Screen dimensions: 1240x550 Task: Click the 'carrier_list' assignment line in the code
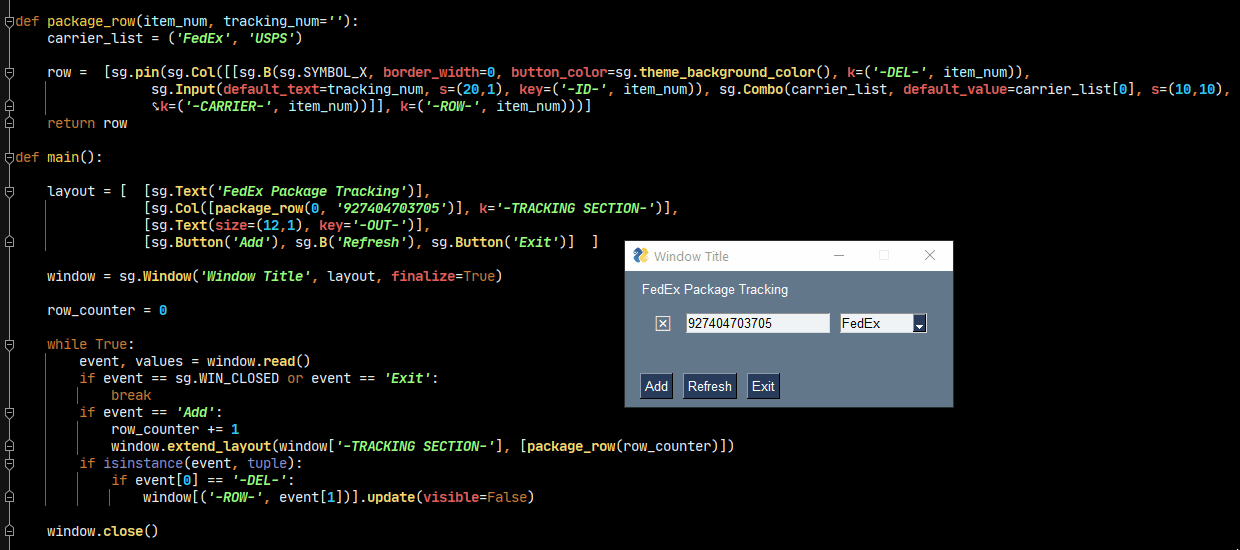point(174,38)
